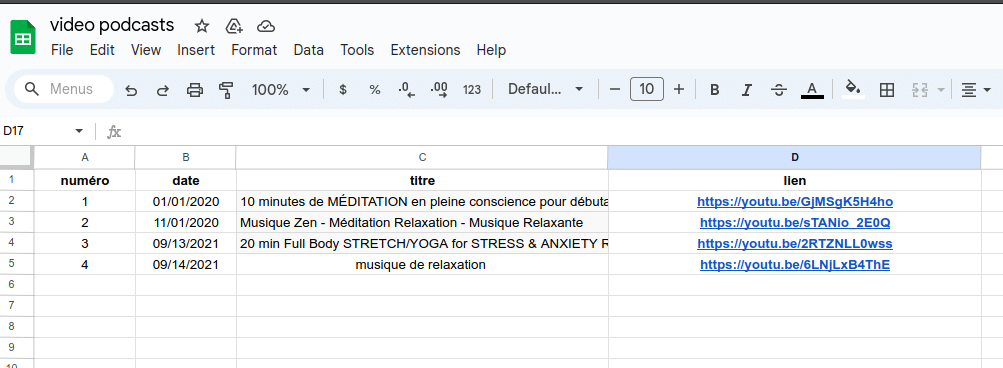
Task: Increase decimal places
Action: tap(439, 90)
